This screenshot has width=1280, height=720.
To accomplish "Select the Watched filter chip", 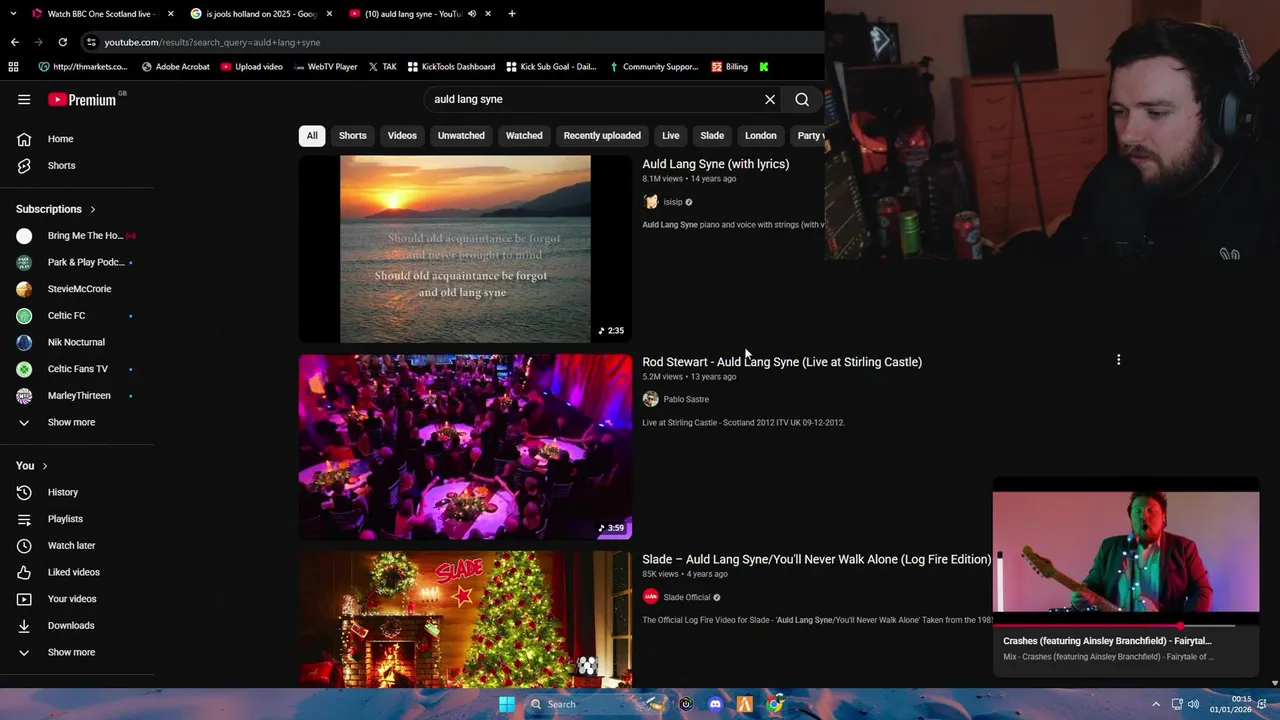I will point(524,135).
